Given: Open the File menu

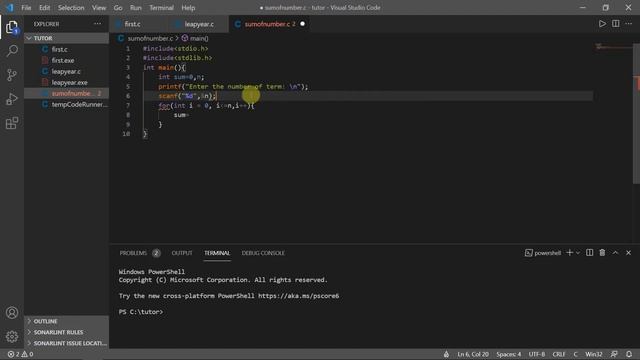Looking at the screenshot, I should click(x=26, y=8).
